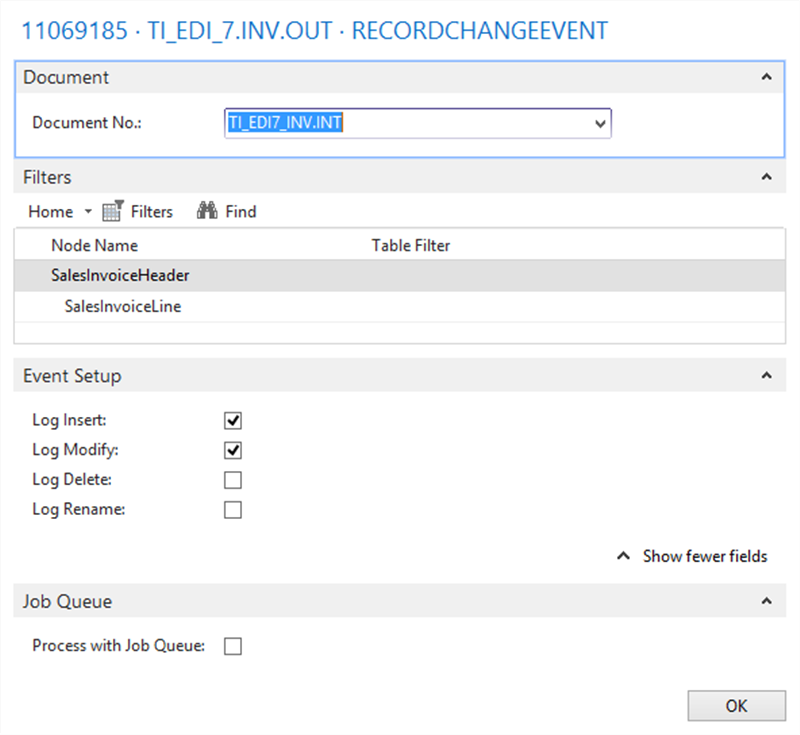Open the Home menu tab
Viewport: 800px width, 735px height.
coord(51,211)
